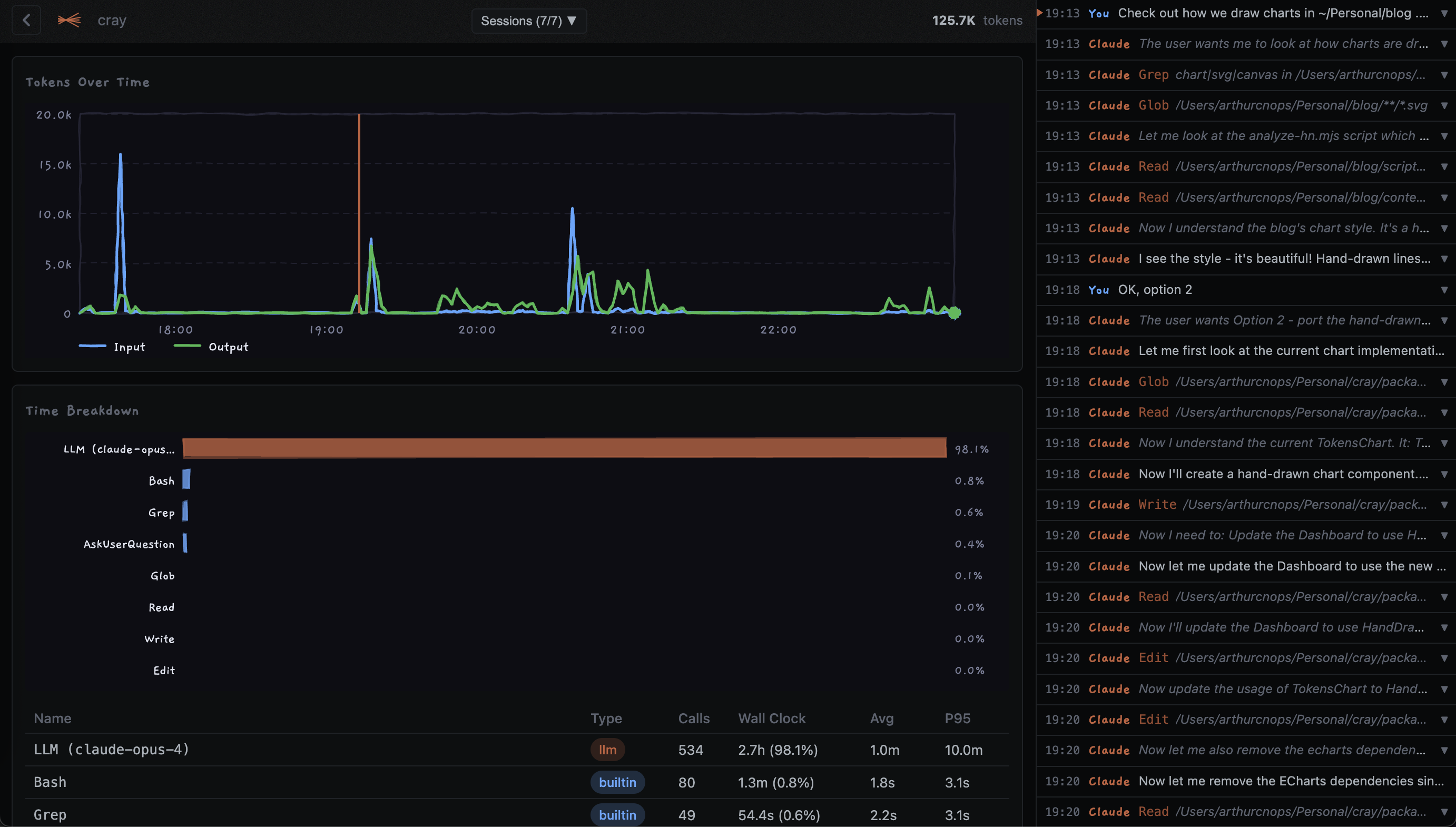Click the back arrow in the top bar
Image resolution: width=1456 pixels, height=827 pixels.
click(26, 21)
